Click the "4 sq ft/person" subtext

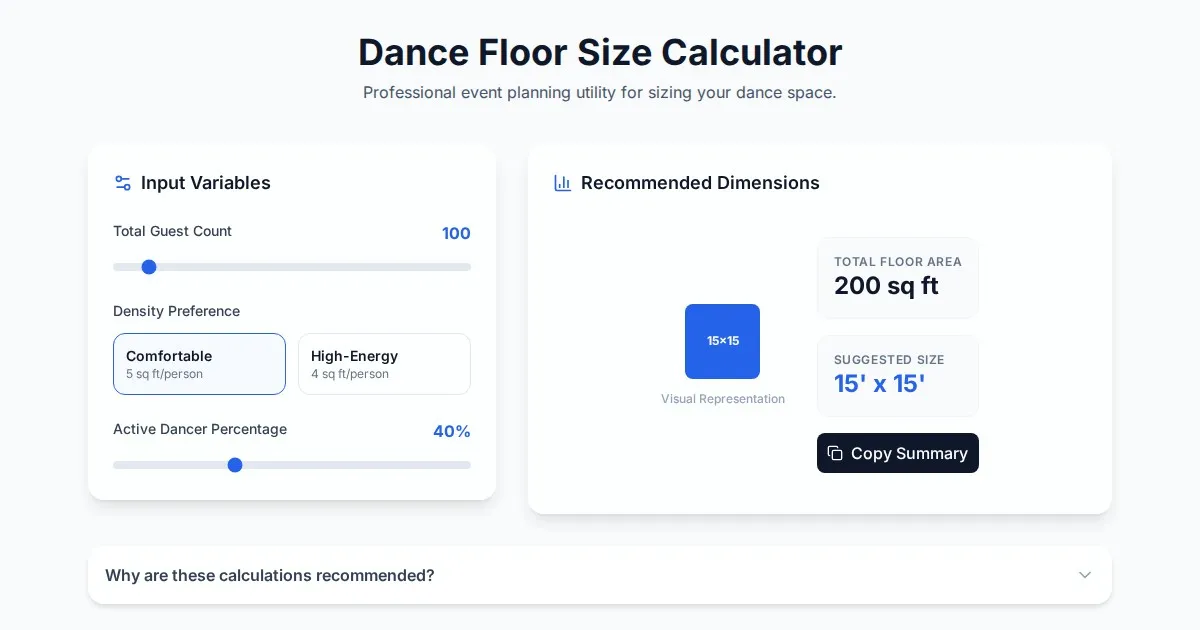click(x=350, y=374)
